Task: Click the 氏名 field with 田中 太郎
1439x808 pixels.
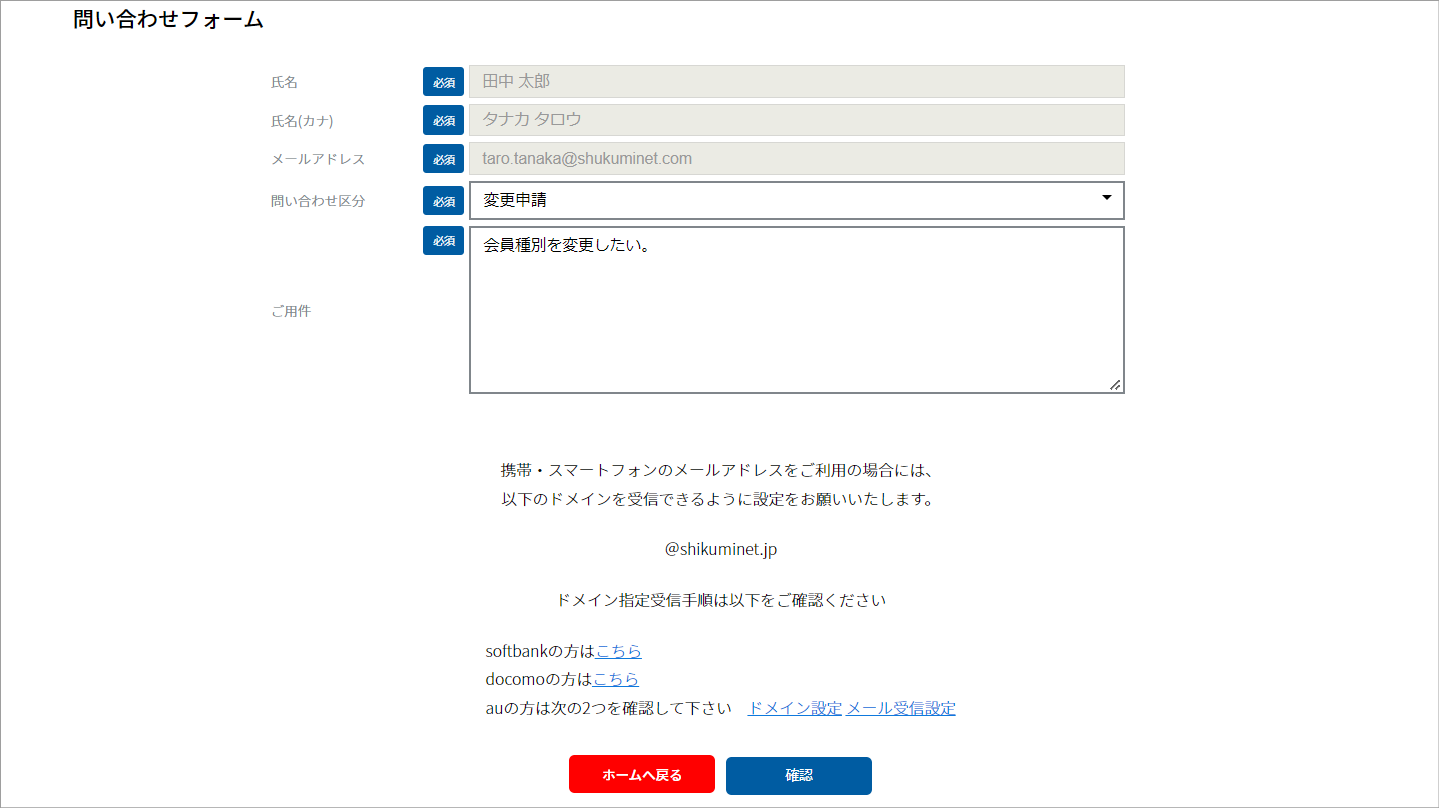Action: [x=796, y=82]
